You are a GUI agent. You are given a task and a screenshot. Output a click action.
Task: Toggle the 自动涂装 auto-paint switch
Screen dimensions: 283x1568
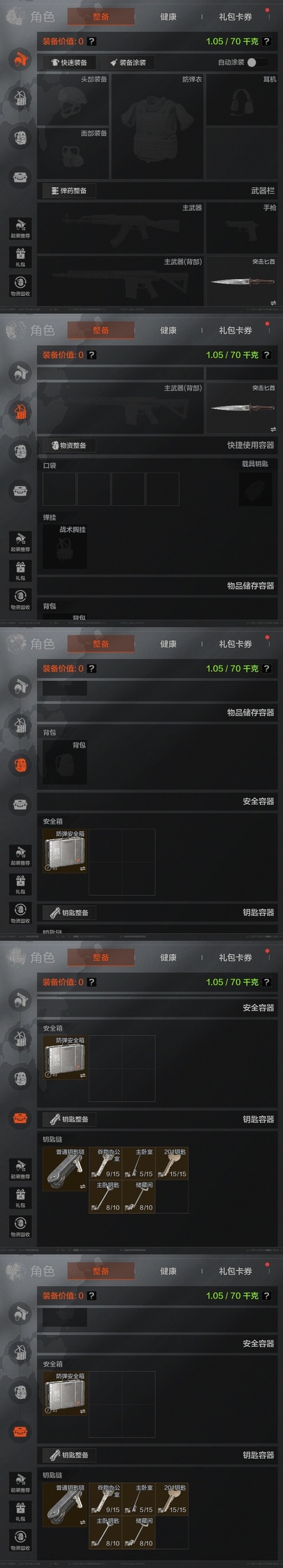pyautogui.click(x=255, y=62)
